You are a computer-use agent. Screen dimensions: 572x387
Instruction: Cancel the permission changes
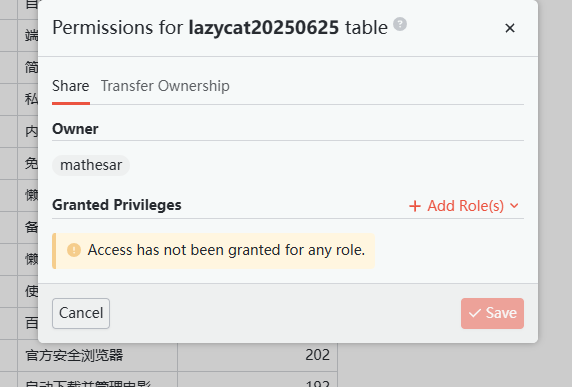(x=81, y=313)
